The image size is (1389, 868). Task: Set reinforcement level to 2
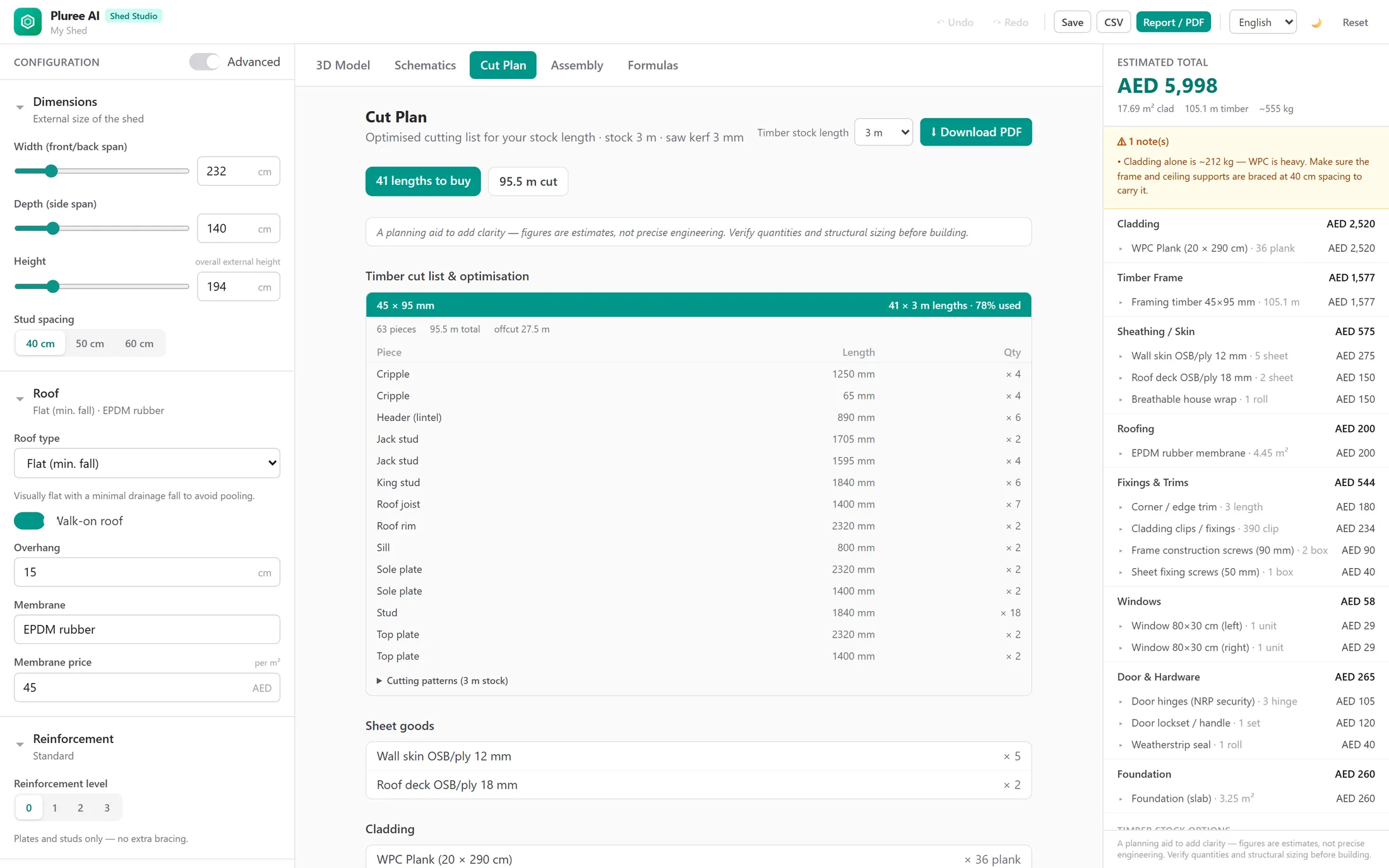[x=81, y=807]
